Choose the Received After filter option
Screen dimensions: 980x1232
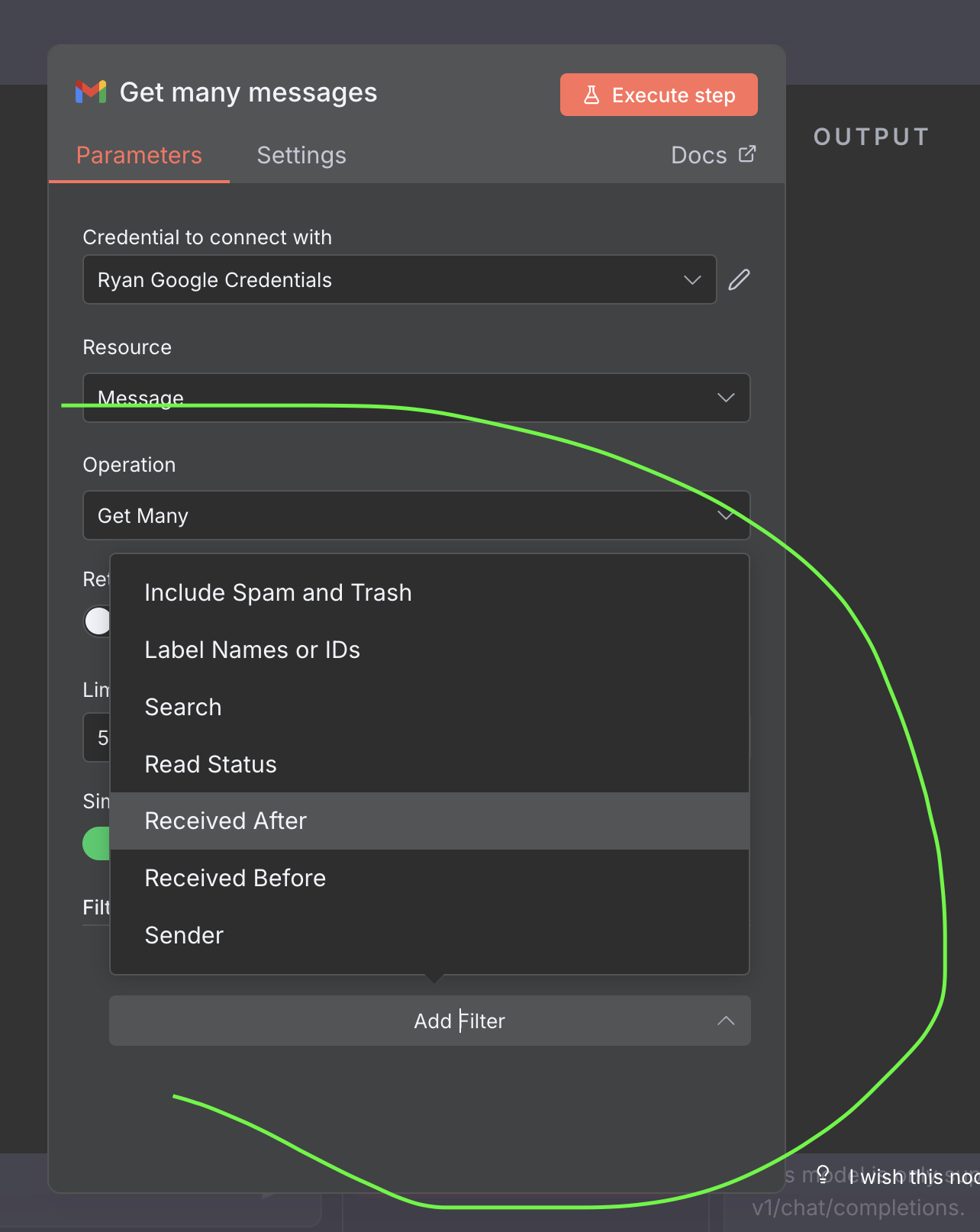[x=226, y=821]
